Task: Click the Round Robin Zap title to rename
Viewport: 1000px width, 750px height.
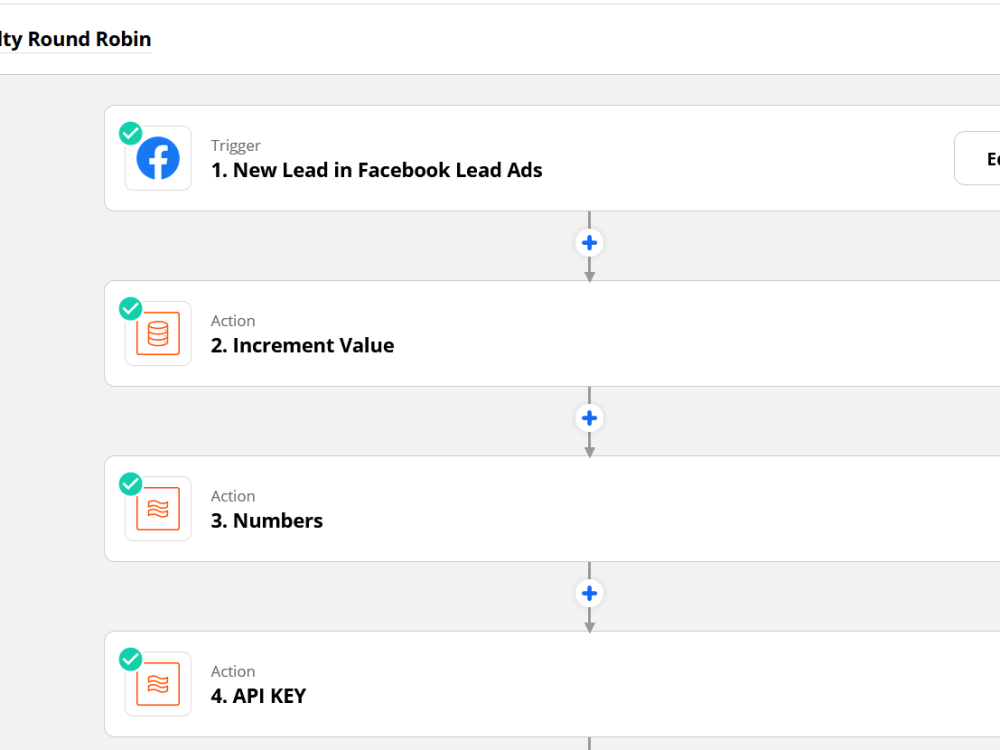Action: click(x=75, y=38)
